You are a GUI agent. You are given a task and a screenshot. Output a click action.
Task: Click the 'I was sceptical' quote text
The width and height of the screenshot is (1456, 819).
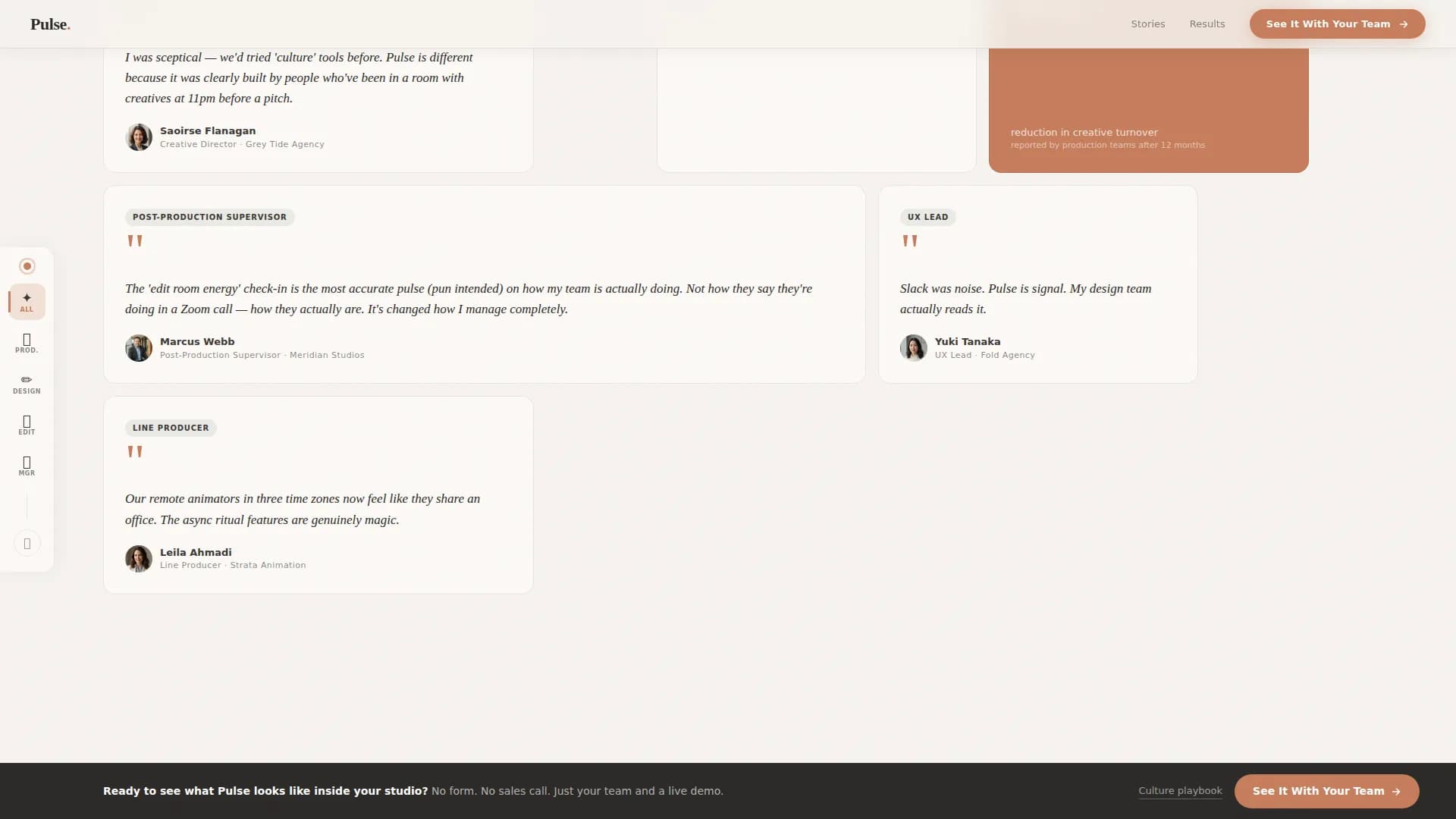pyautogui.click(x=299, y=77)
